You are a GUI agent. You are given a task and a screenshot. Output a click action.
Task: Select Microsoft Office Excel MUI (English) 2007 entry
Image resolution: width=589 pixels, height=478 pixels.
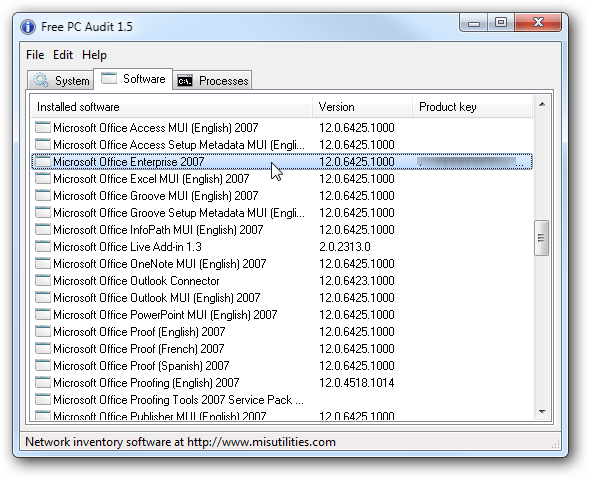151,179
